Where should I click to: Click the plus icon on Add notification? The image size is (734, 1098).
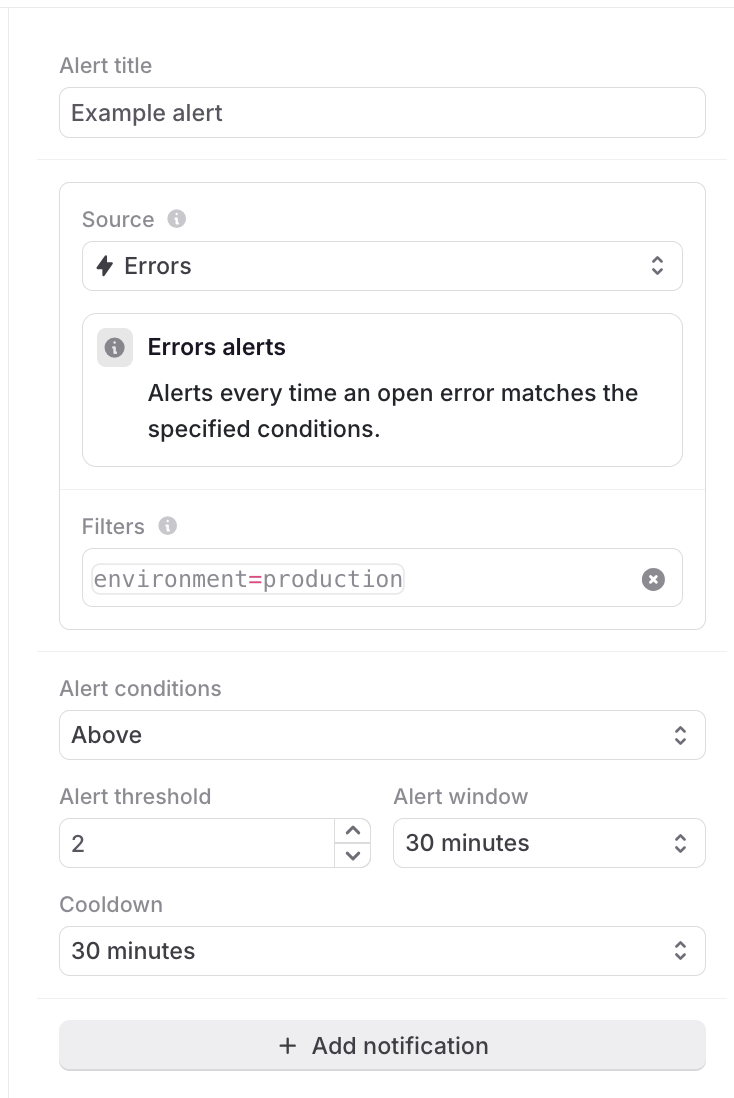(287, 1045)
